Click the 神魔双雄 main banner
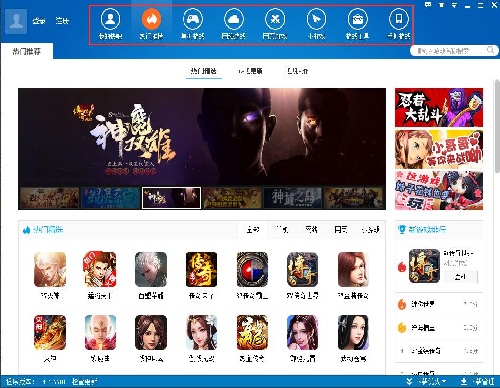500x388 pixels. tap(202, 137)
